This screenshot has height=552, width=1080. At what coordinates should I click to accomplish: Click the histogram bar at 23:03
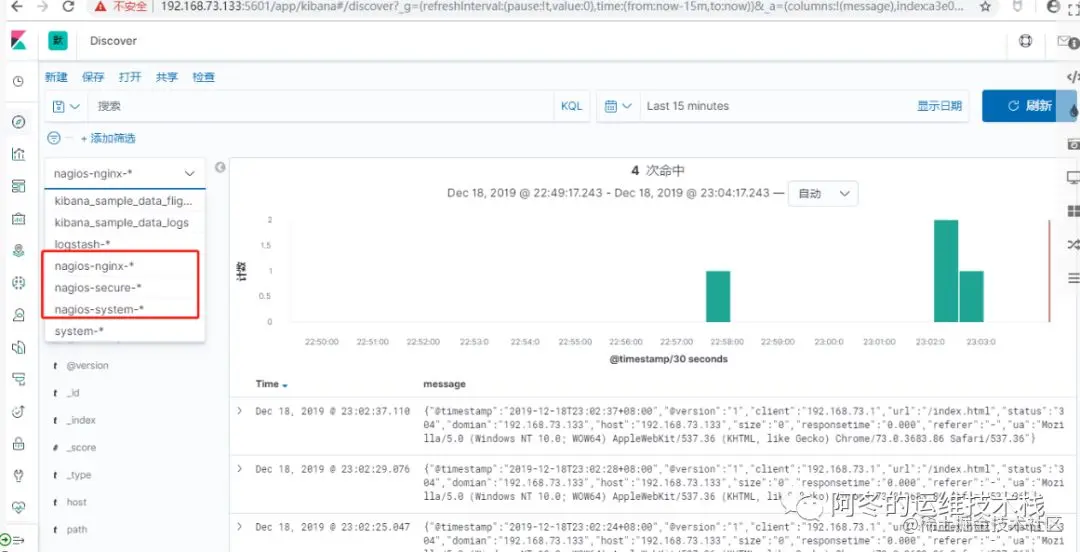tap(971, 296)
